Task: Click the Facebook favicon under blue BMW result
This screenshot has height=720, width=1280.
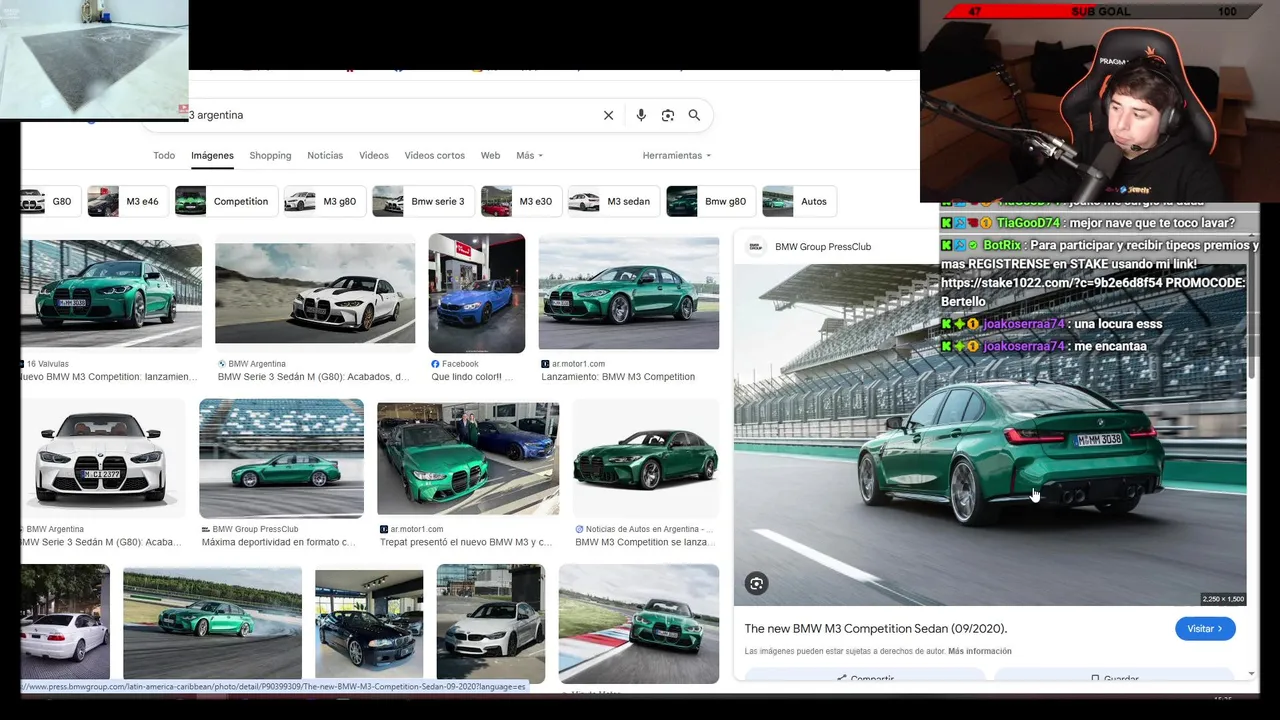Action: point(435,364)
